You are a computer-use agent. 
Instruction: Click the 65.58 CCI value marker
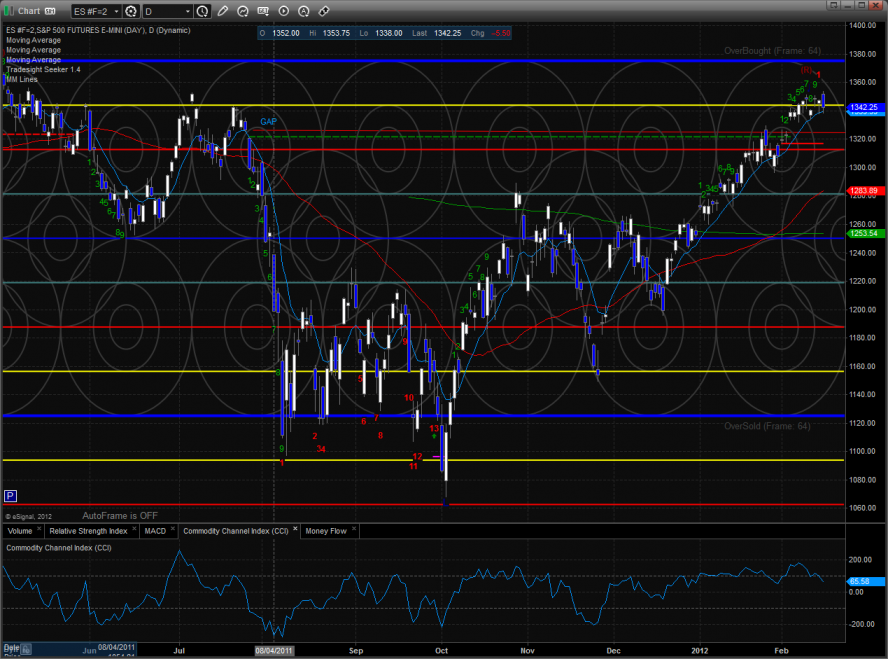[x=864, y=581]
